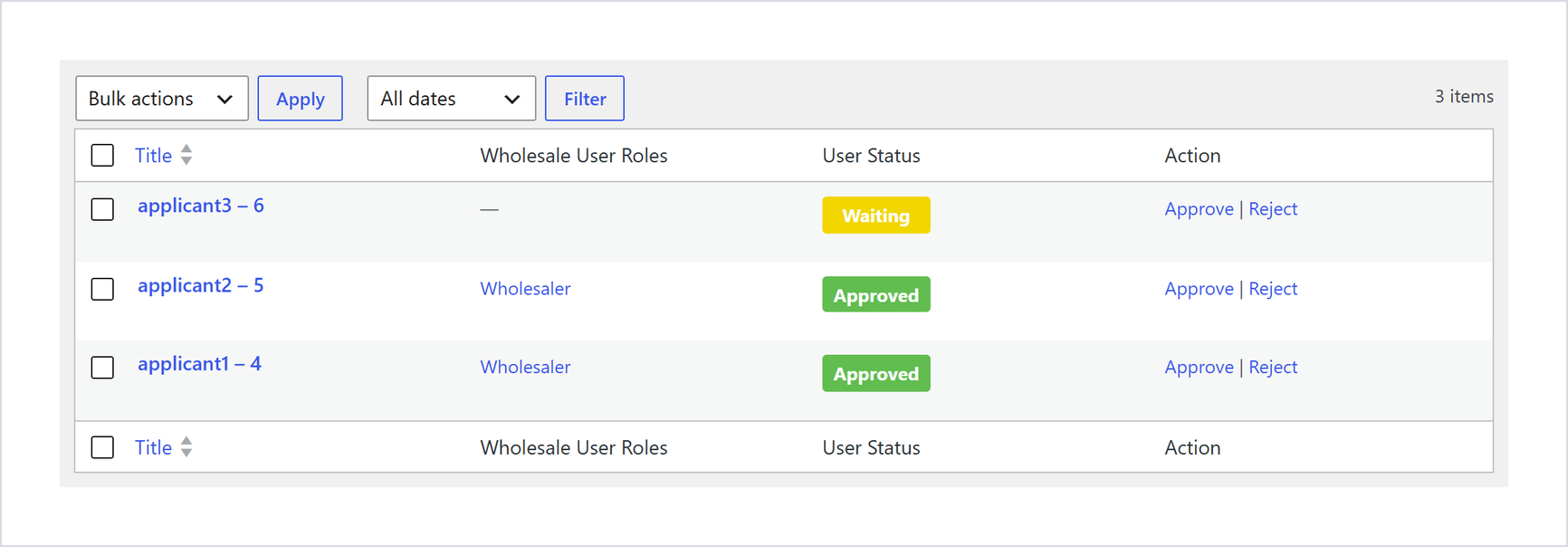The image size is (1568, 547).
Task: Select the applicant2 – 5 checkbox
Action: point(102,289)
